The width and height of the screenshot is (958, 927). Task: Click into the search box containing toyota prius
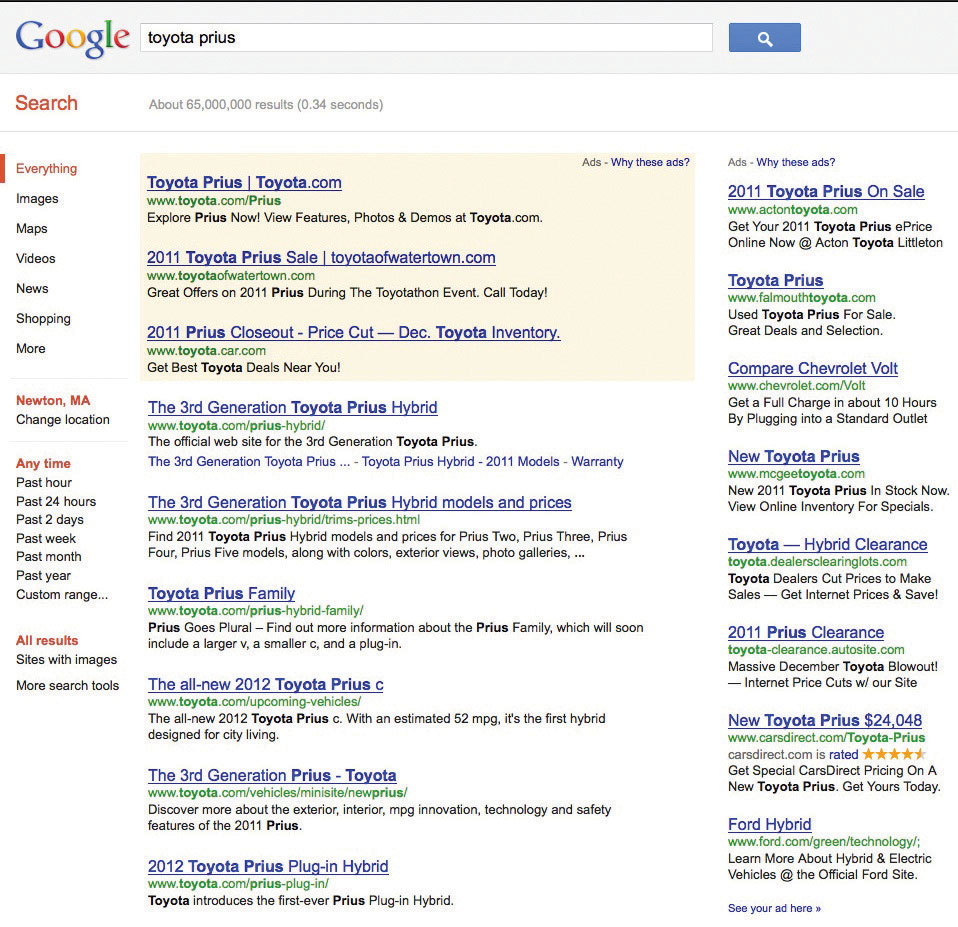[x=426, y=38]
